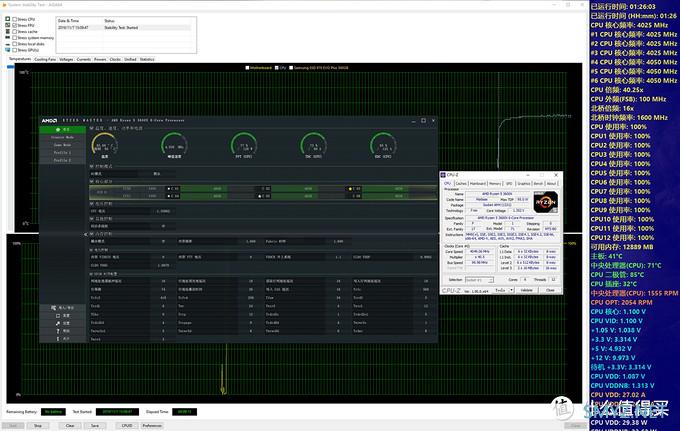Maximize the Ryzen Master window
This screenshot has width=680, height=431.
423,121
